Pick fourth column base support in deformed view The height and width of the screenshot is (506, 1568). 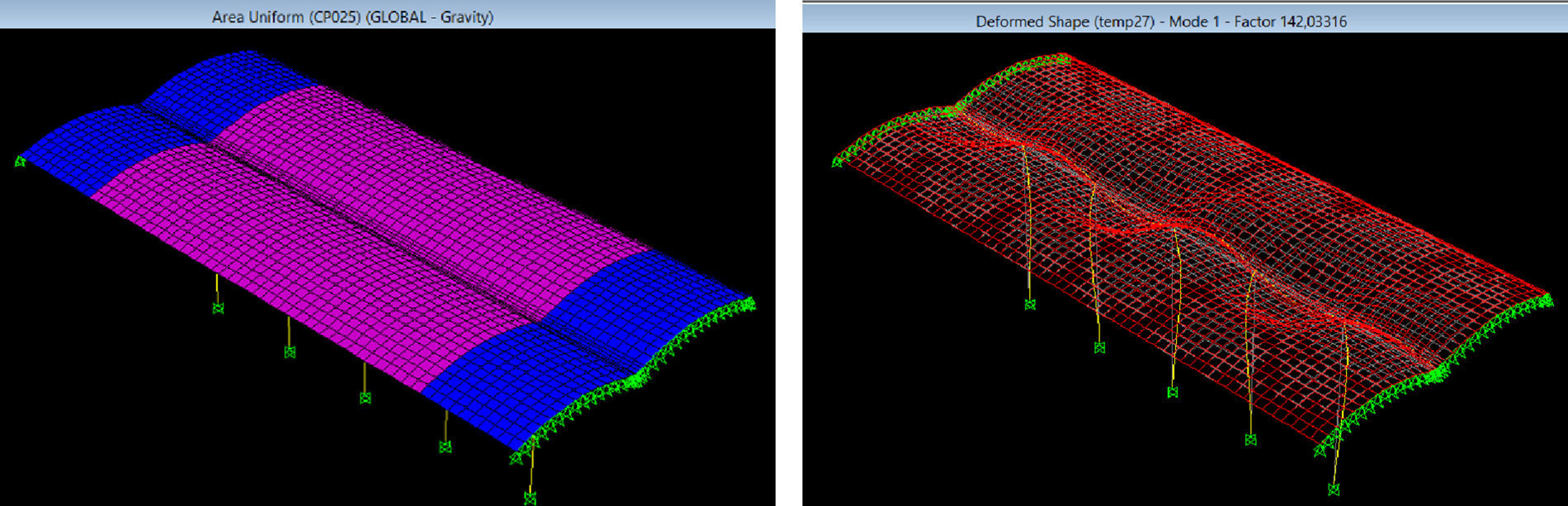click(x=1250, y=440)
